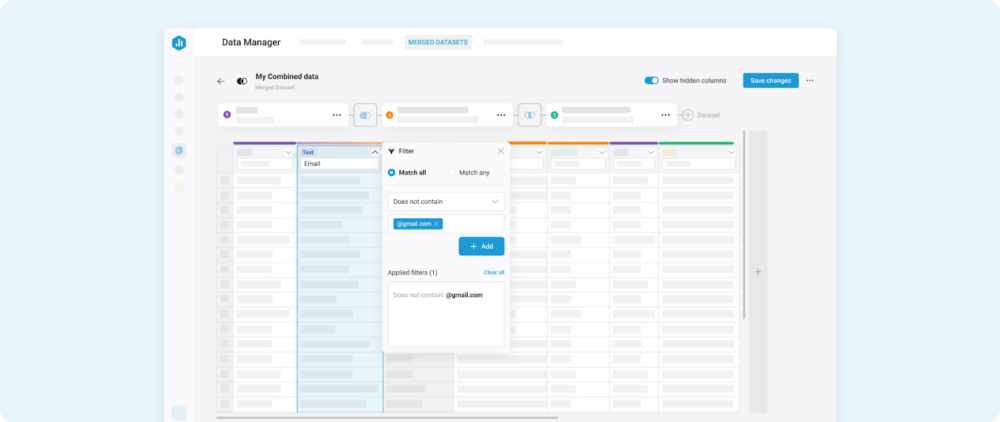
Task: Click the Text type tag above Email
Action: 308,152
